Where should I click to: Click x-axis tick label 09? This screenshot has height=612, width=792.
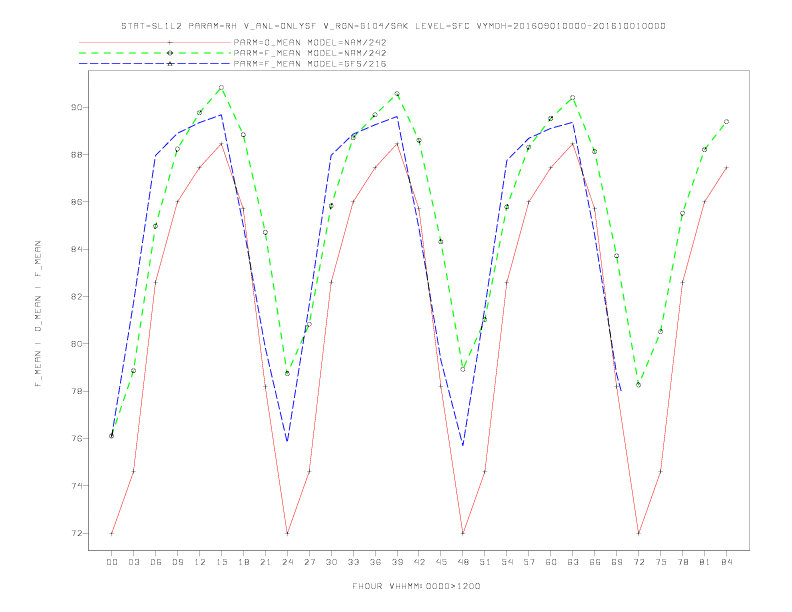[177, 562]
